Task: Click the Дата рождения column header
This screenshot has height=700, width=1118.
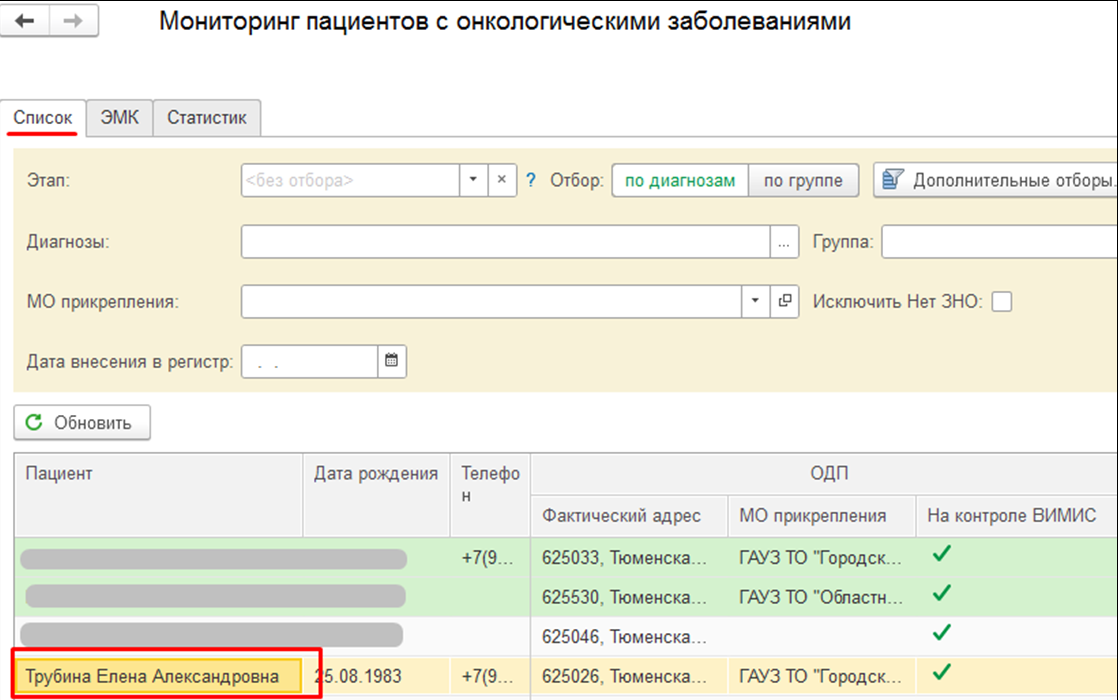Action: pos(375,474)
